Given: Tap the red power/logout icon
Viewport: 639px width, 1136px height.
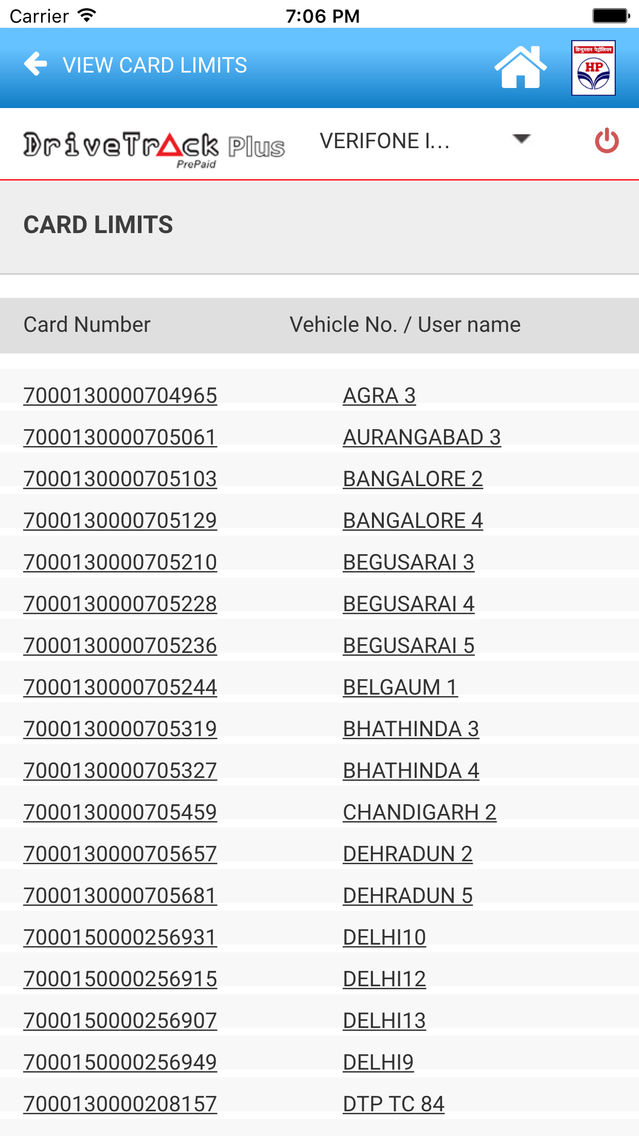Looking at the screenshot, I should (608, 141).
